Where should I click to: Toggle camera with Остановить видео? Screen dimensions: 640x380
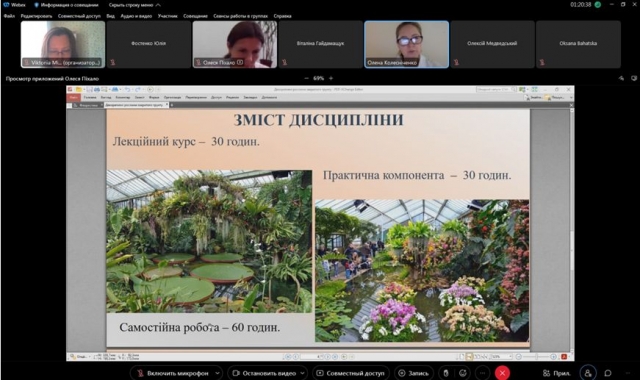point(264,373)
